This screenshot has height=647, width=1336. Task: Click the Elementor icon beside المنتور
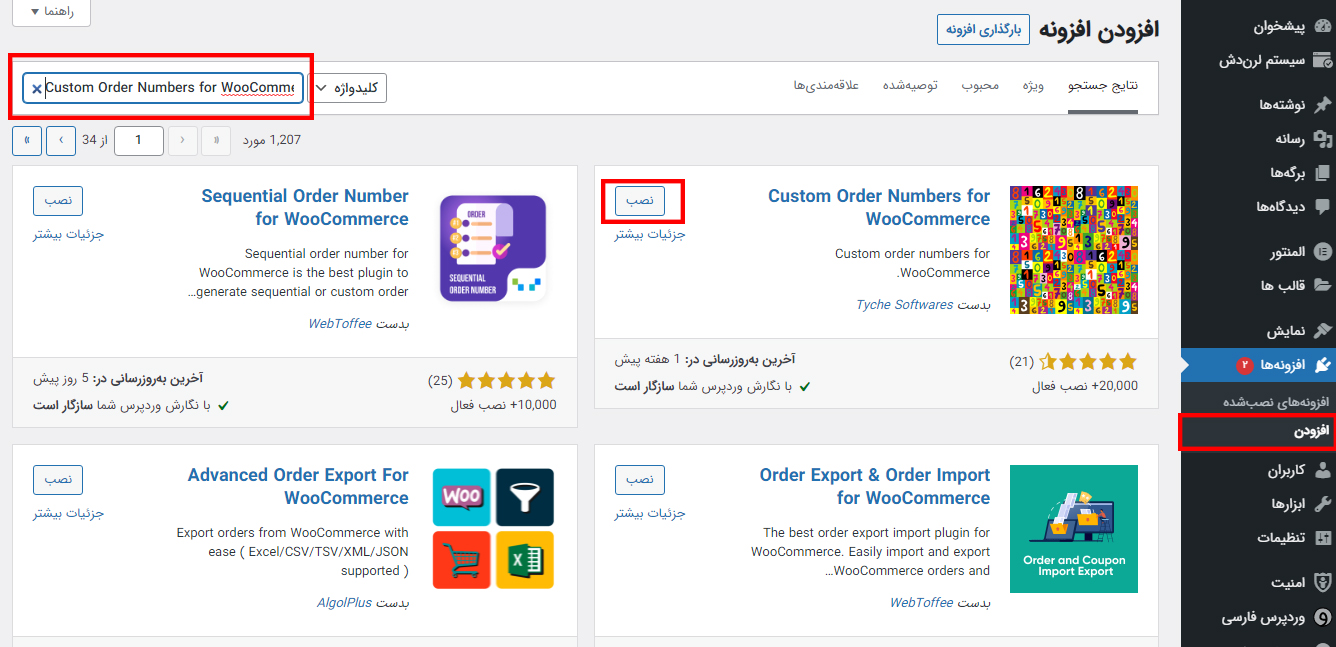coord(1322,252)
